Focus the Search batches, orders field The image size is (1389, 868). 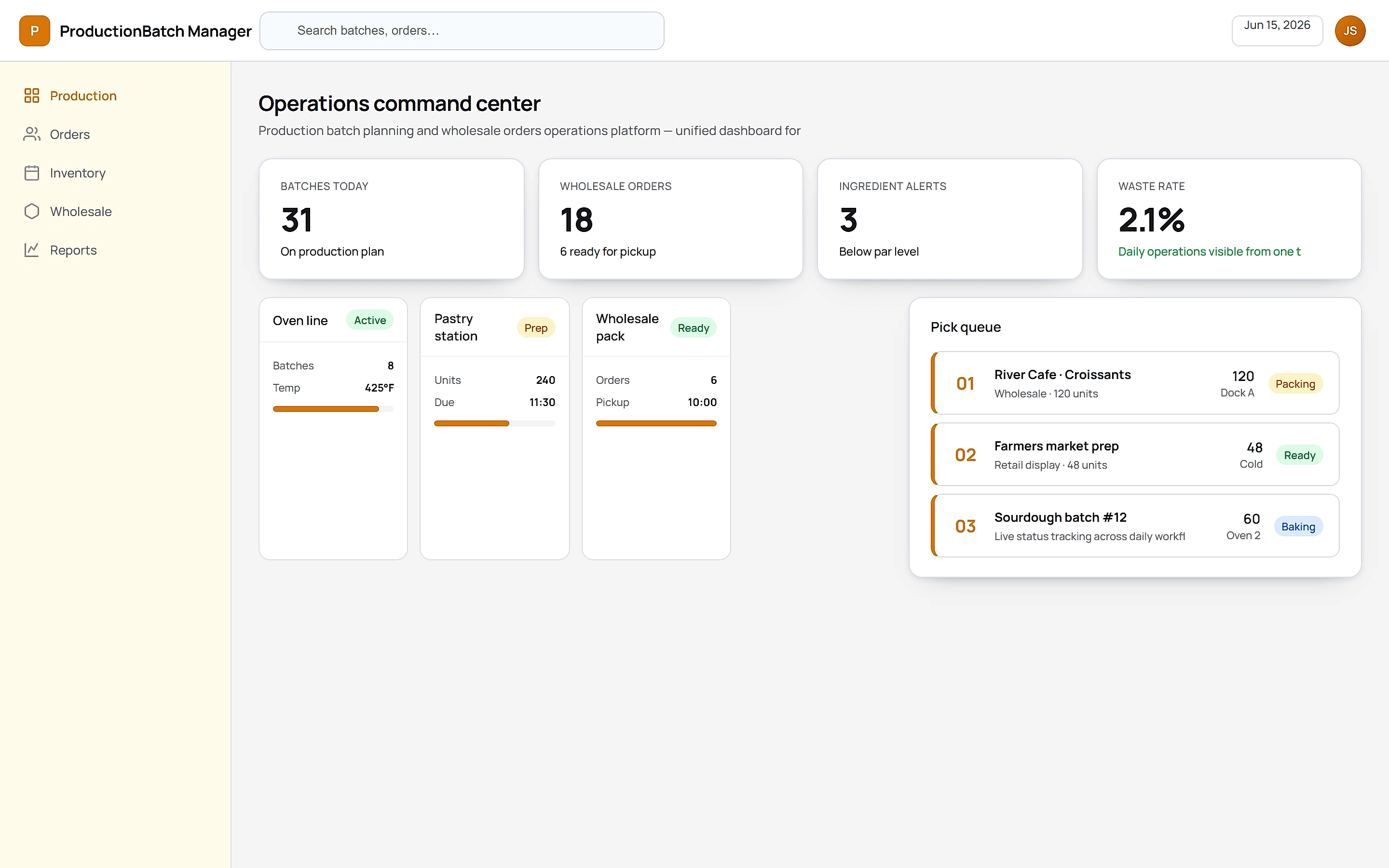click(x=462, y=31)
